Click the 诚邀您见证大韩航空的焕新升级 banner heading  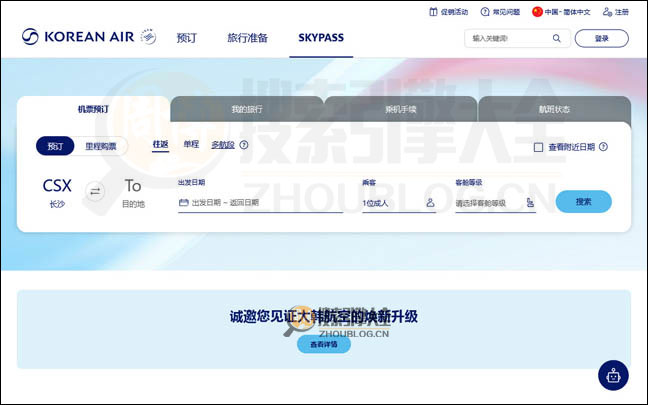[324, 317]
